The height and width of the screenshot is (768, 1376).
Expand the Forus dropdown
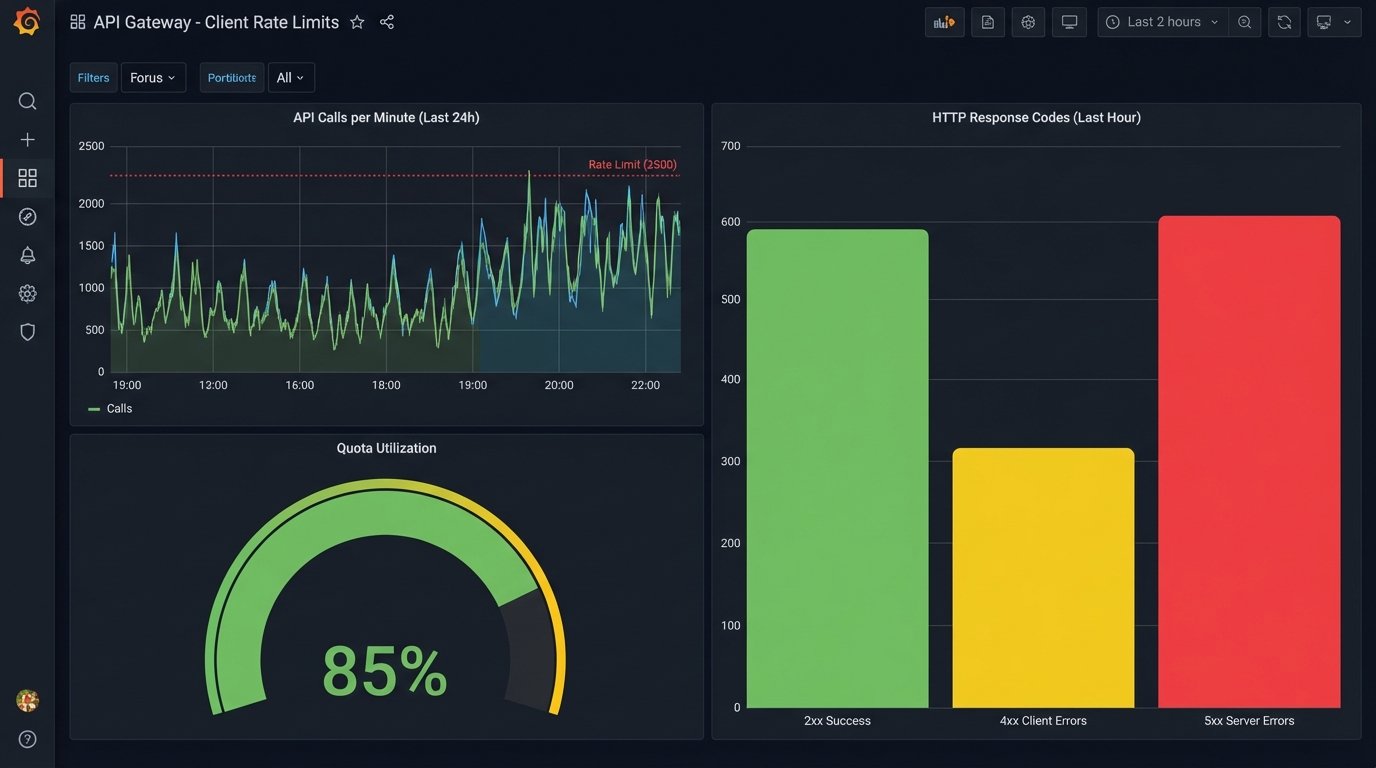click(x=153, y=77)
